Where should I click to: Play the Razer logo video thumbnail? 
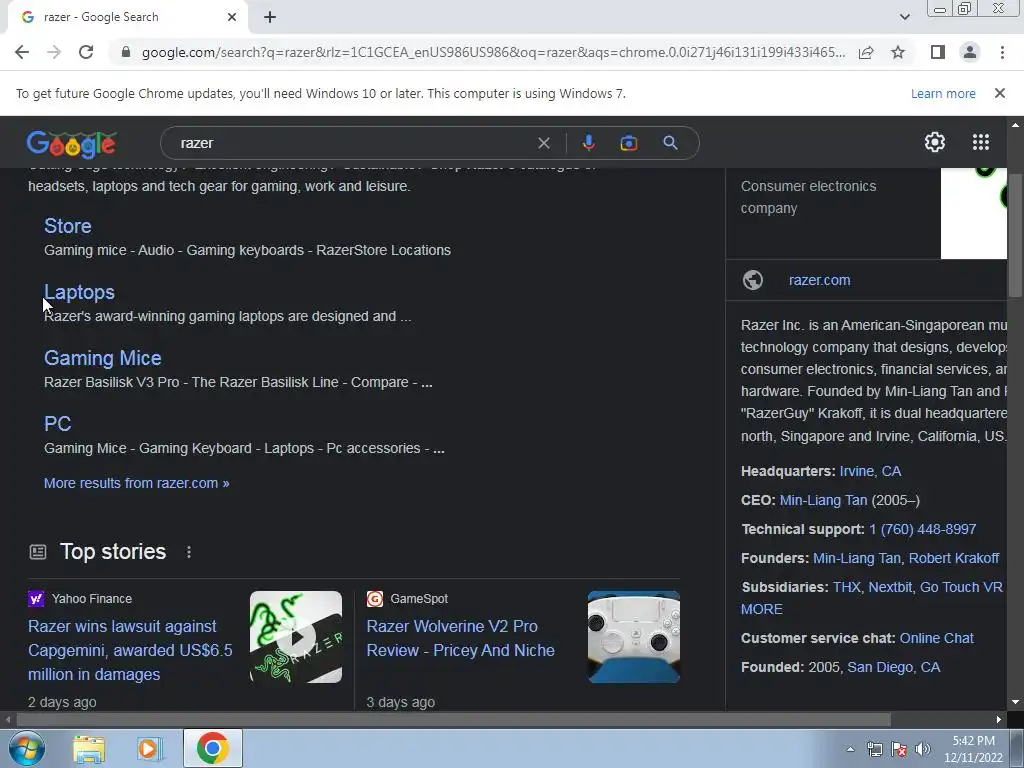click(296, 637)
